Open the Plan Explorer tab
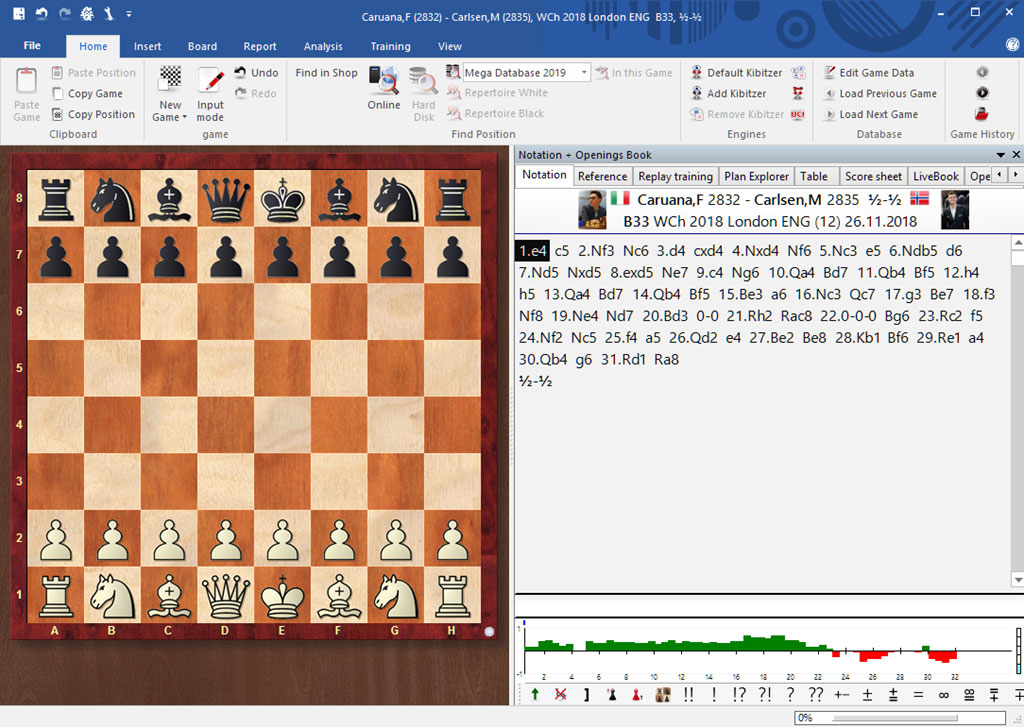 pyautogui.click(x=757, y=176)
